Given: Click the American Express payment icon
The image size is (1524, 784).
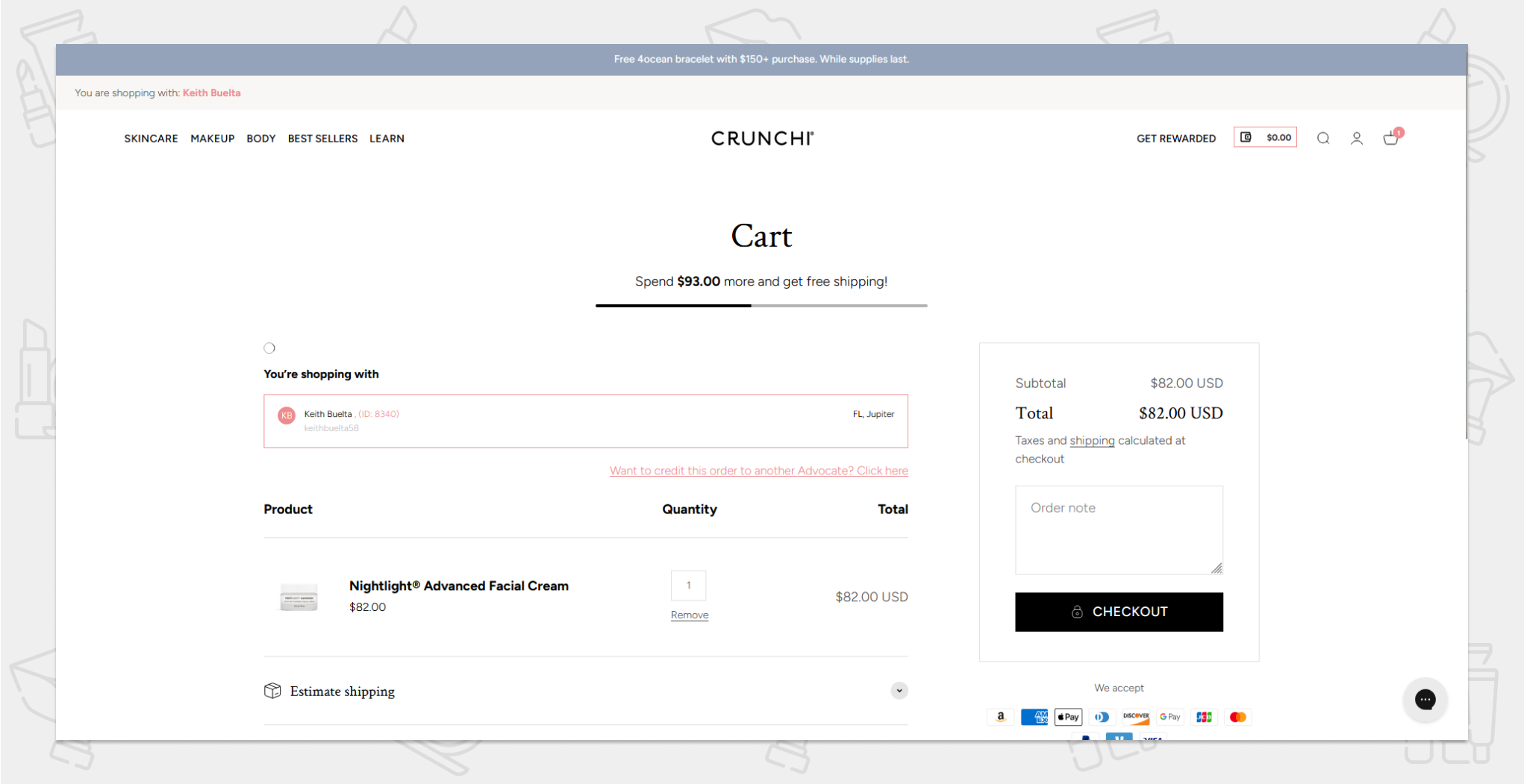Looking at the screenshot, I should (x=1034, y=717).
